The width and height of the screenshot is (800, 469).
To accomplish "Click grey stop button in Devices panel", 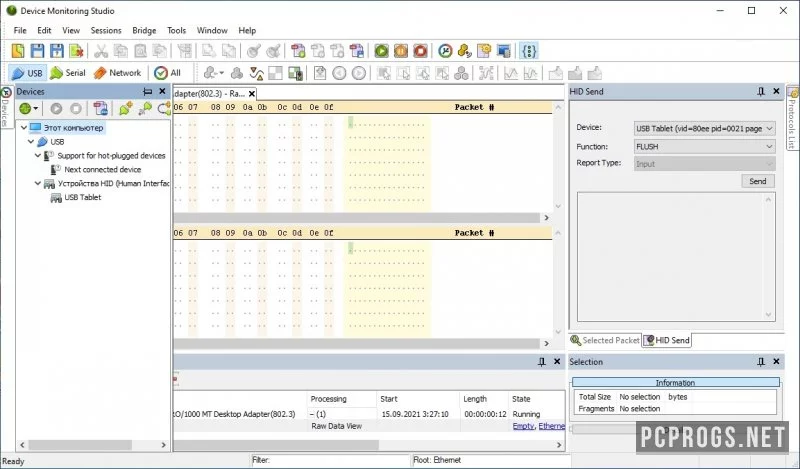I will coord(76,108).
